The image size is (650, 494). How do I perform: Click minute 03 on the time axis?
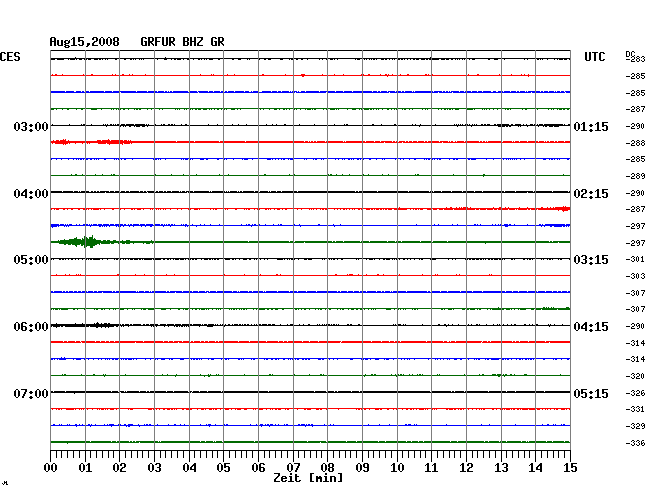point(154,468)
